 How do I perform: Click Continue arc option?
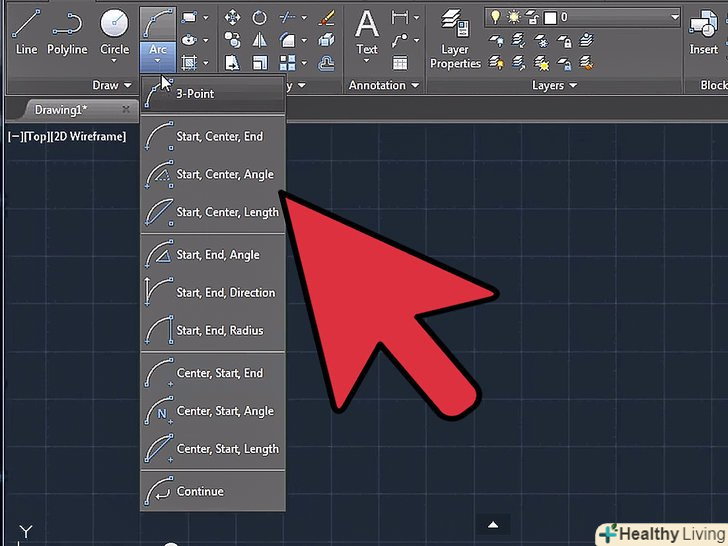(x=213, y=491)
